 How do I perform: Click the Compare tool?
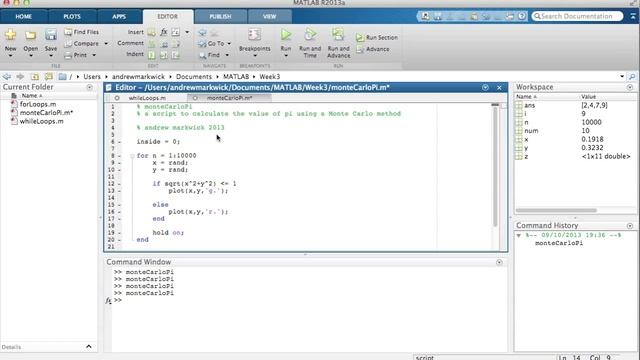coord(82,43)
